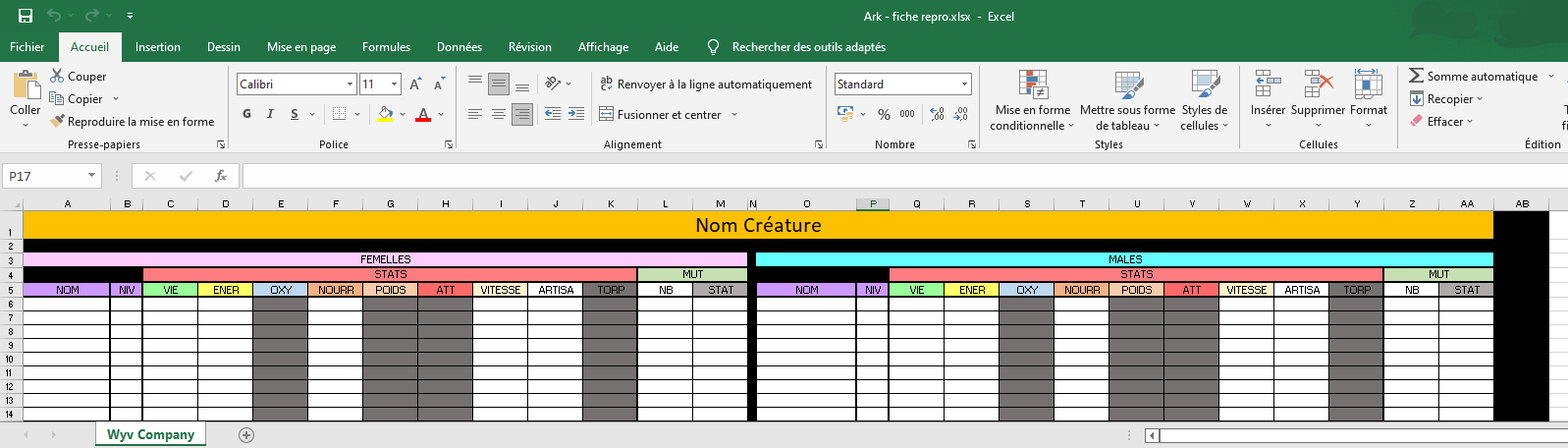Add a new sheet with plus icon

pyautogui.click(x=246, y=435)
